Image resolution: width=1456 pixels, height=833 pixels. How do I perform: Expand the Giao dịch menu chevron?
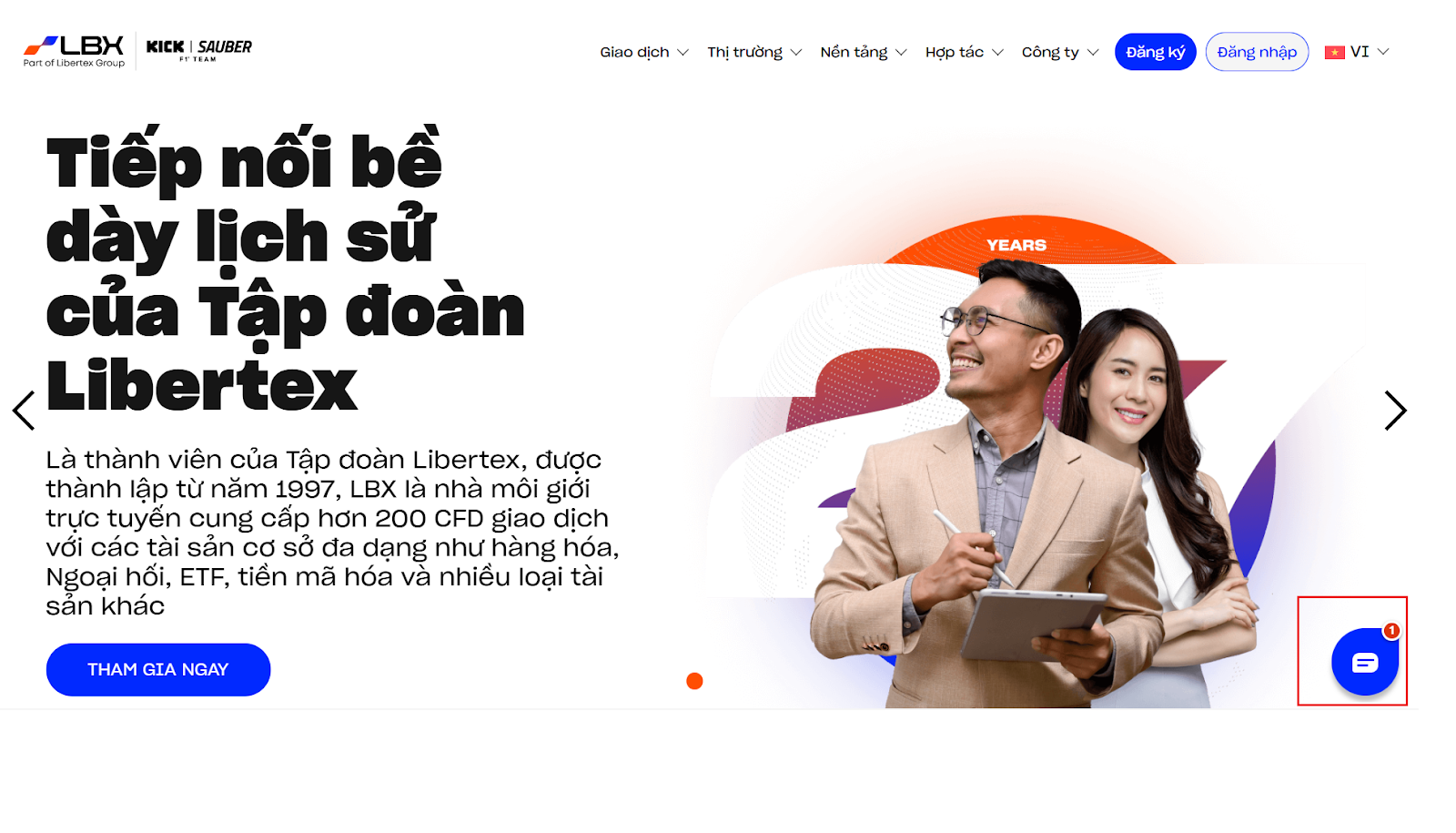click(682, 53)
